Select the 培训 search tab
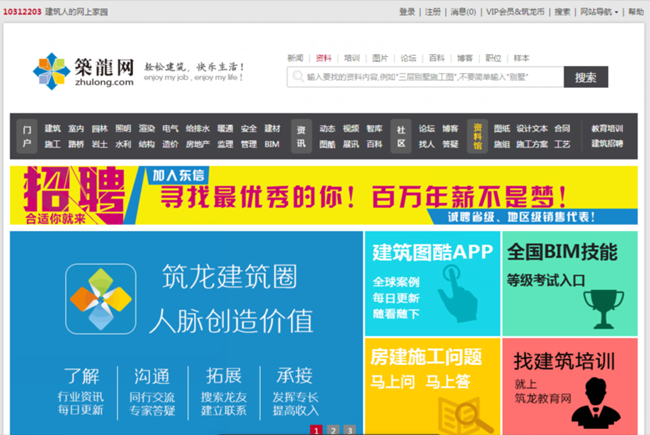650x435 pixels. 352,58
